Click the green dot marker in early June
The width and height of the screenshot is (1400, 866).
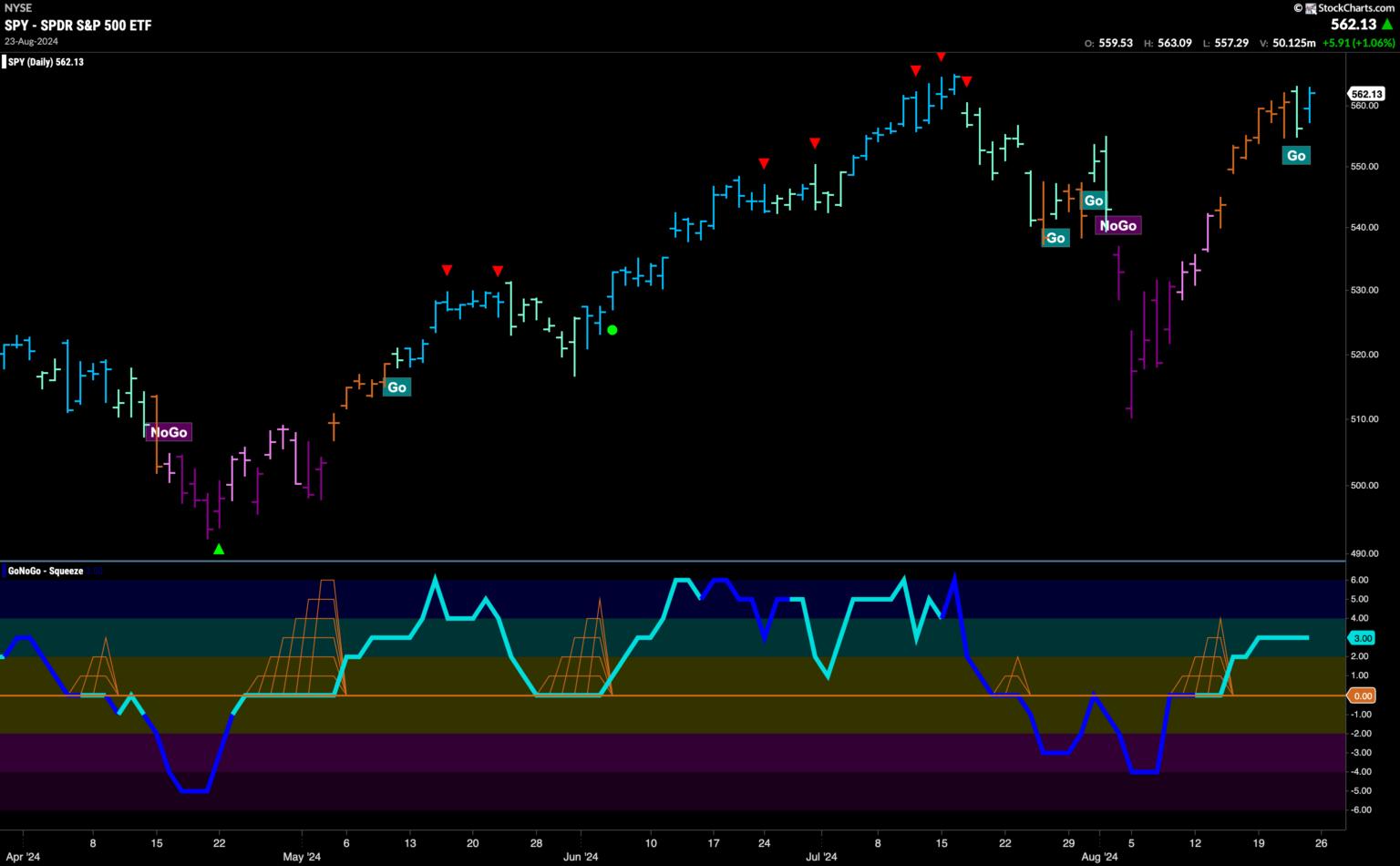pyautogui.click(x=612, y=330)
